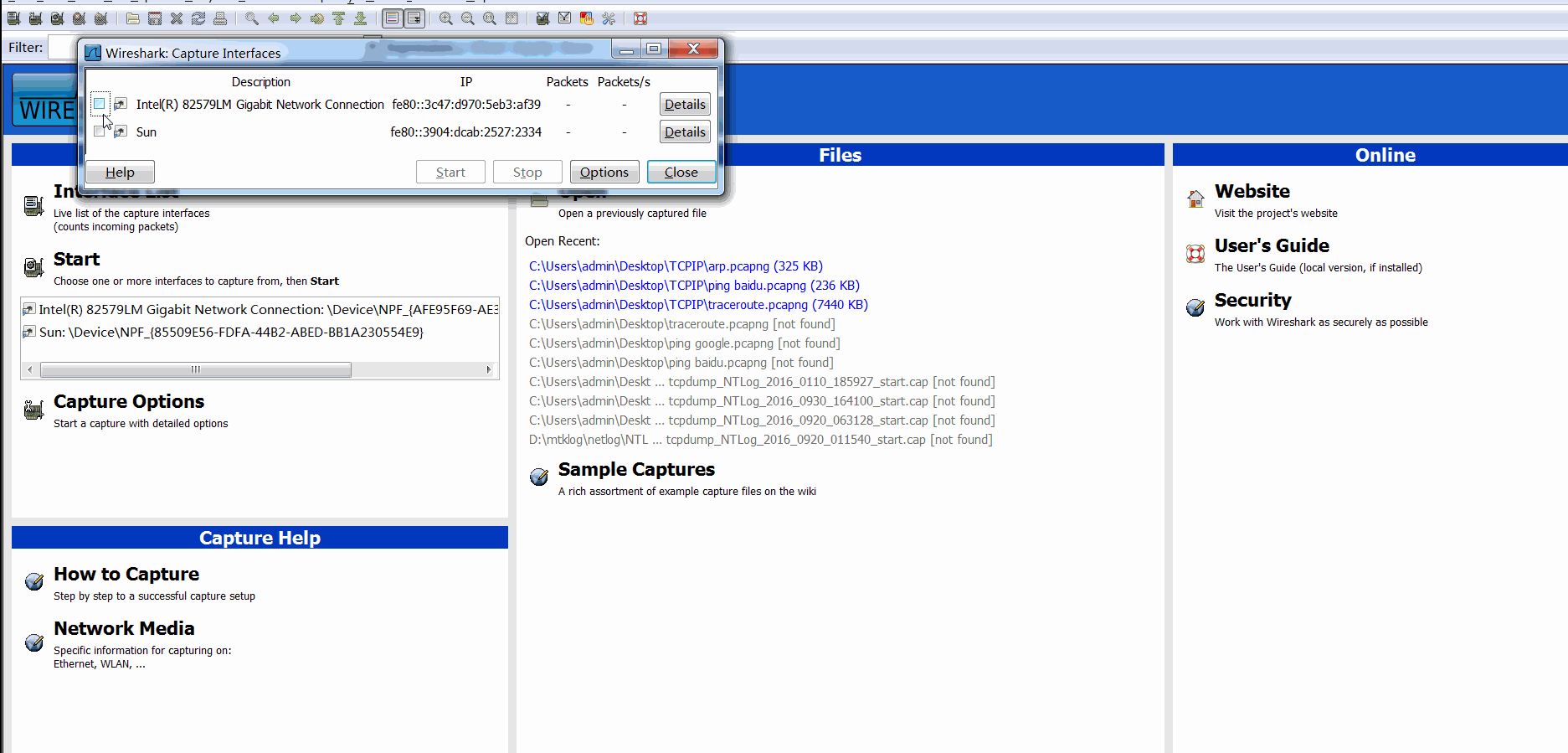Open recent file traceroute.pcapng (7440 KB)
Viewport: 1568px width, 753px height.
[x=698, y=305]
